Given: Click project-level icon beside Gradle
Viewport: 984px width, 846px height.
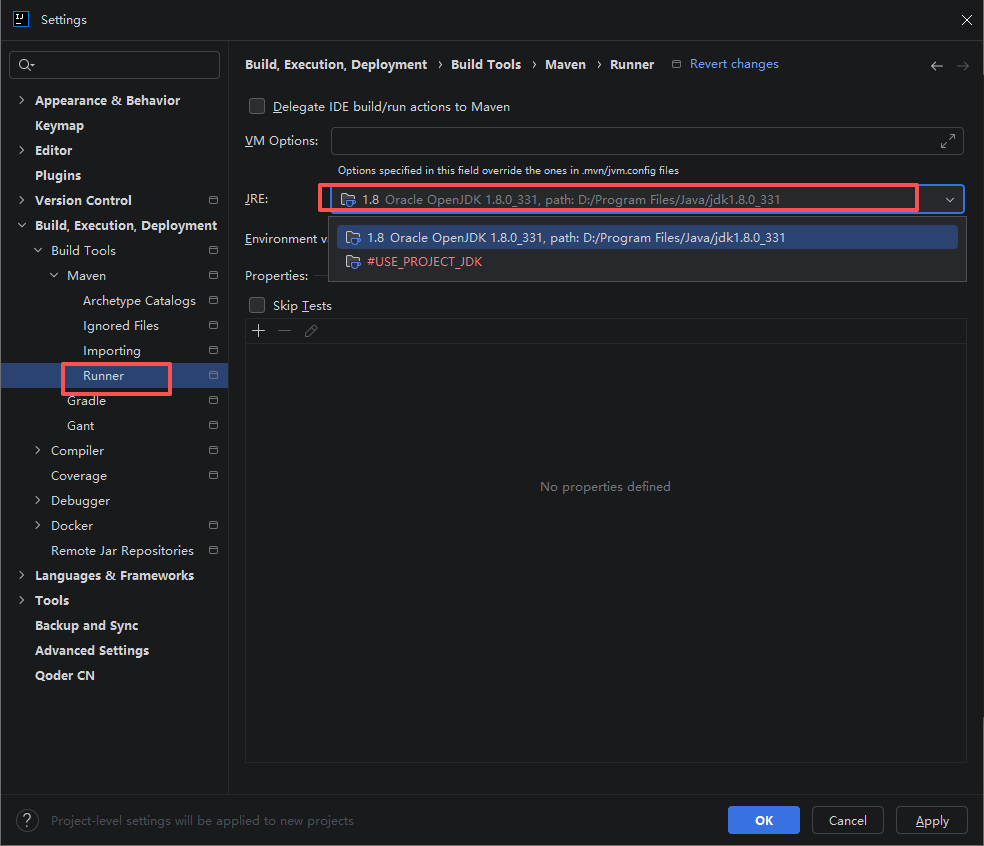Looking at the screenshot, I should click(x=213, y=400).
